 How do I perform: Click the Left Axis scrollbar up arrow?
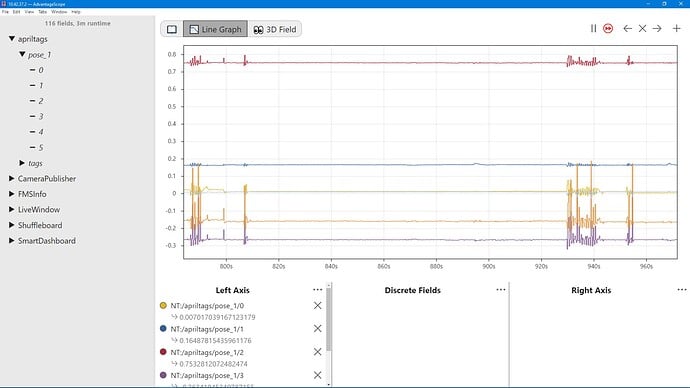tap(329, 286)
